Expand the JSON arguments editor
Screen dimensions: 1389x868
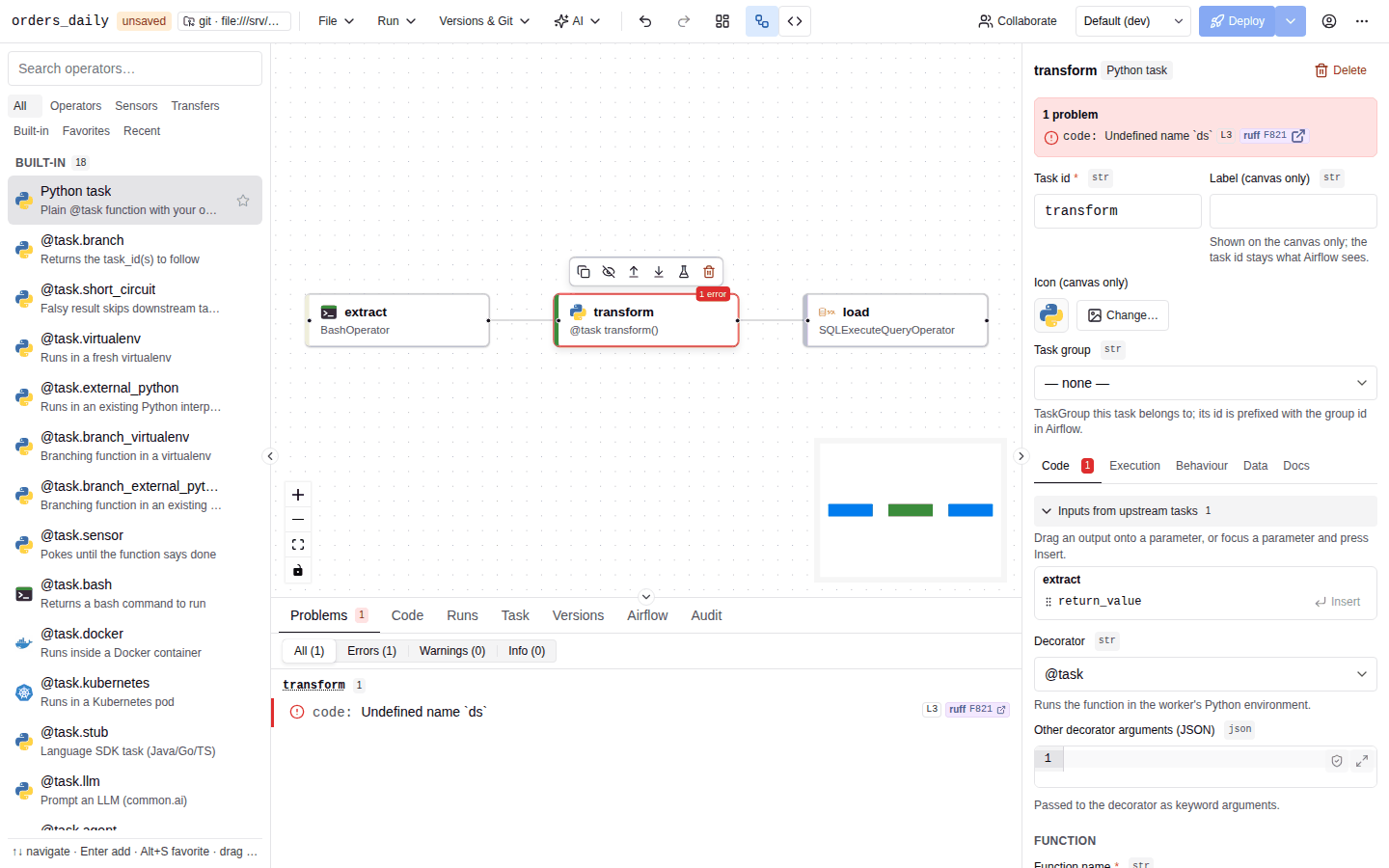1362,761
